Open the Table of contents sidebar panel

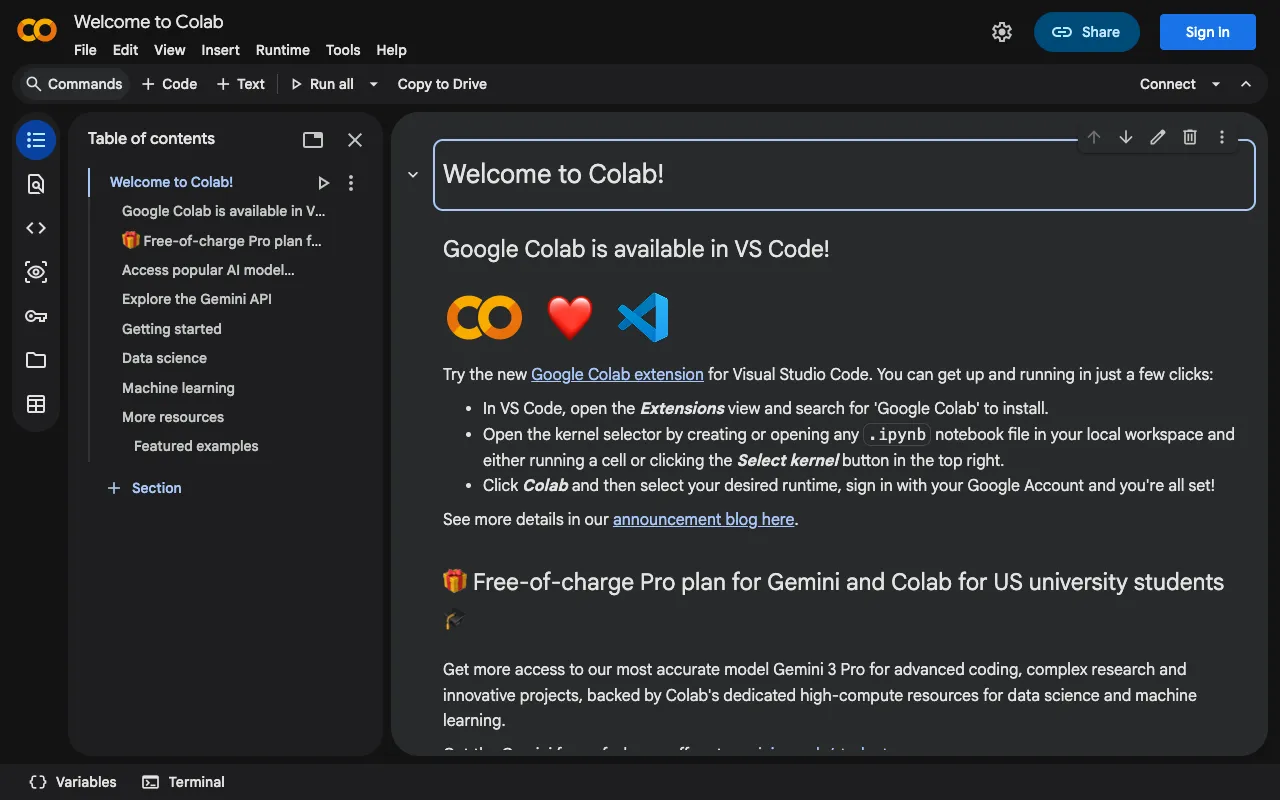[x=36, y=140]
